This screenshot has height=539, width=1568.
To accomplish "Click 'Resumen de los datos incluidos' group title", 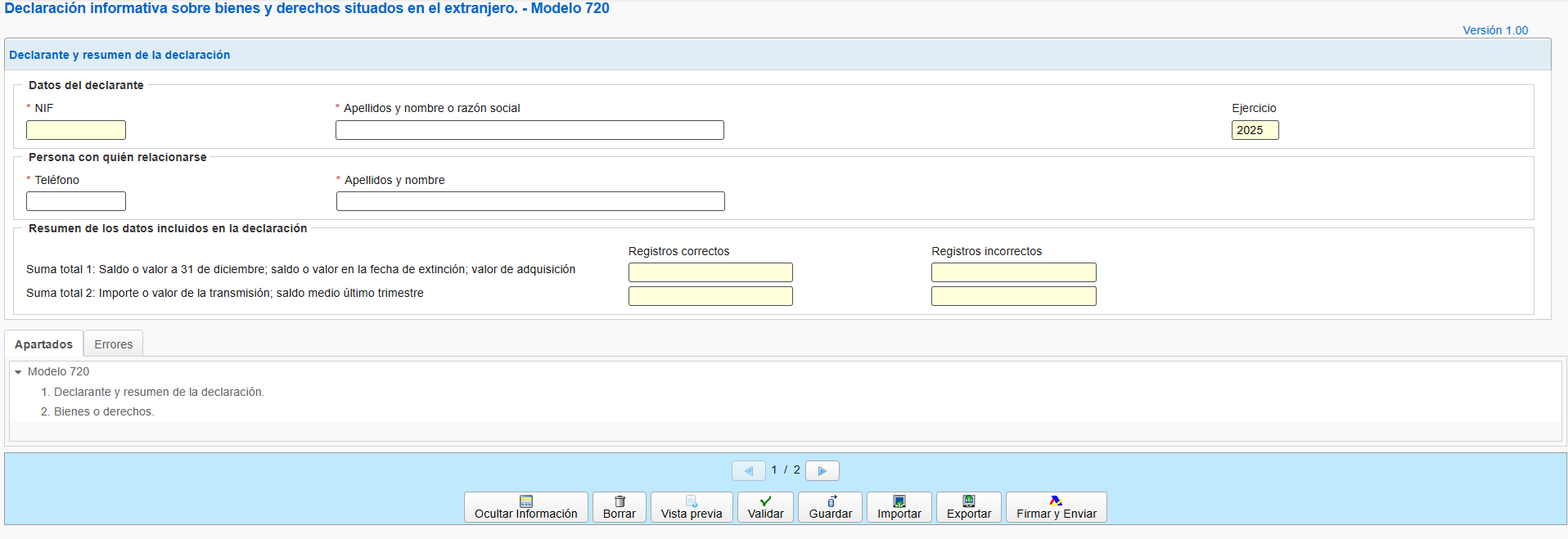I will [x=168, y=228].
